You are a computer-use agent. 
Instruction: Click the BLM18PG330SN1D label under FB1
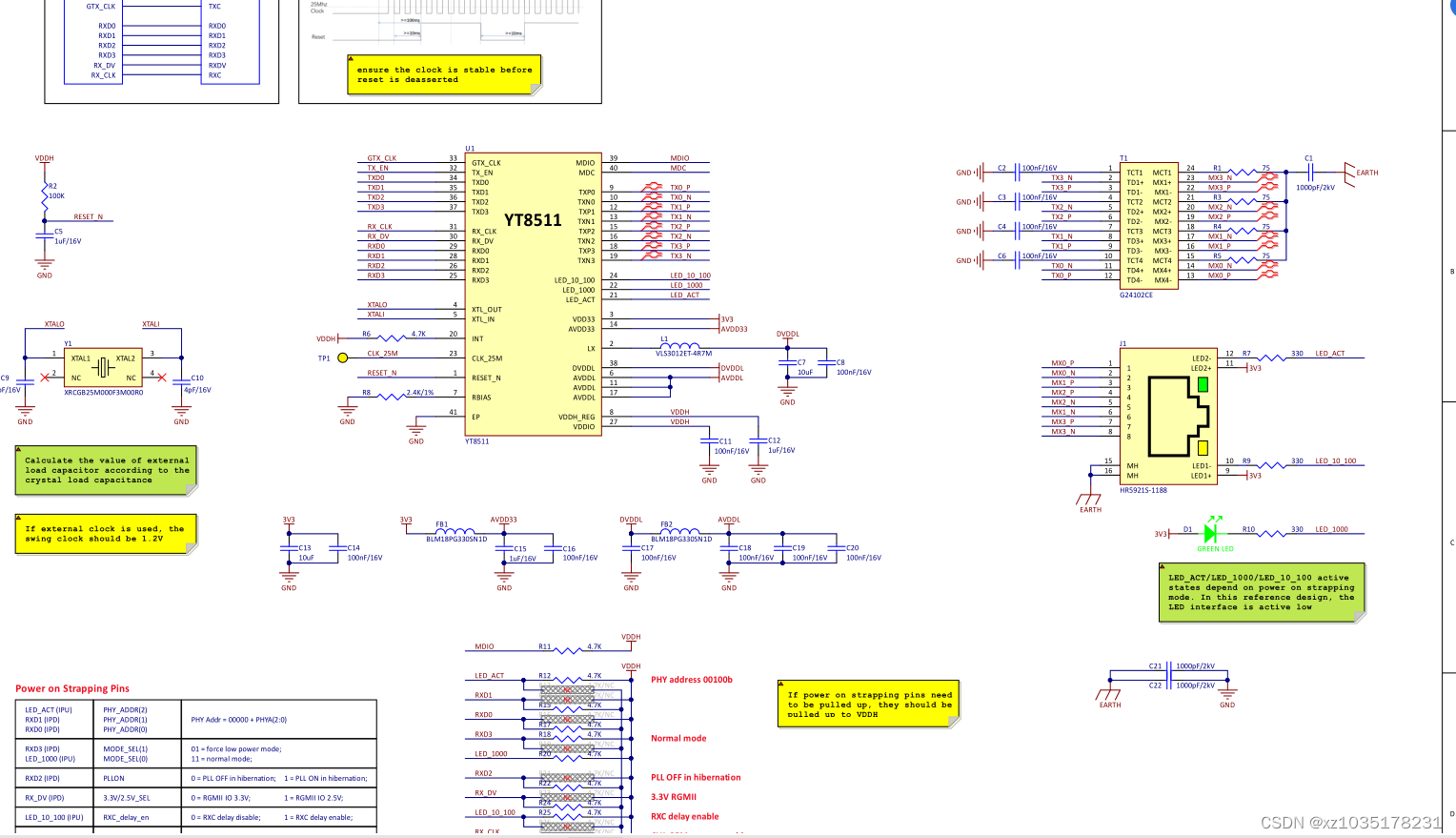click(x=456, y=540)
